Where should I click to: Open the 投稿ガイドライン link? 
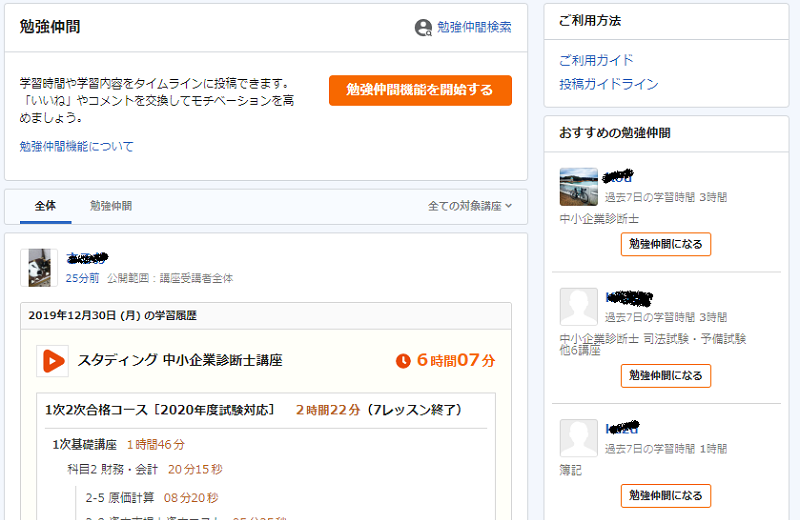tap(608, 84)
